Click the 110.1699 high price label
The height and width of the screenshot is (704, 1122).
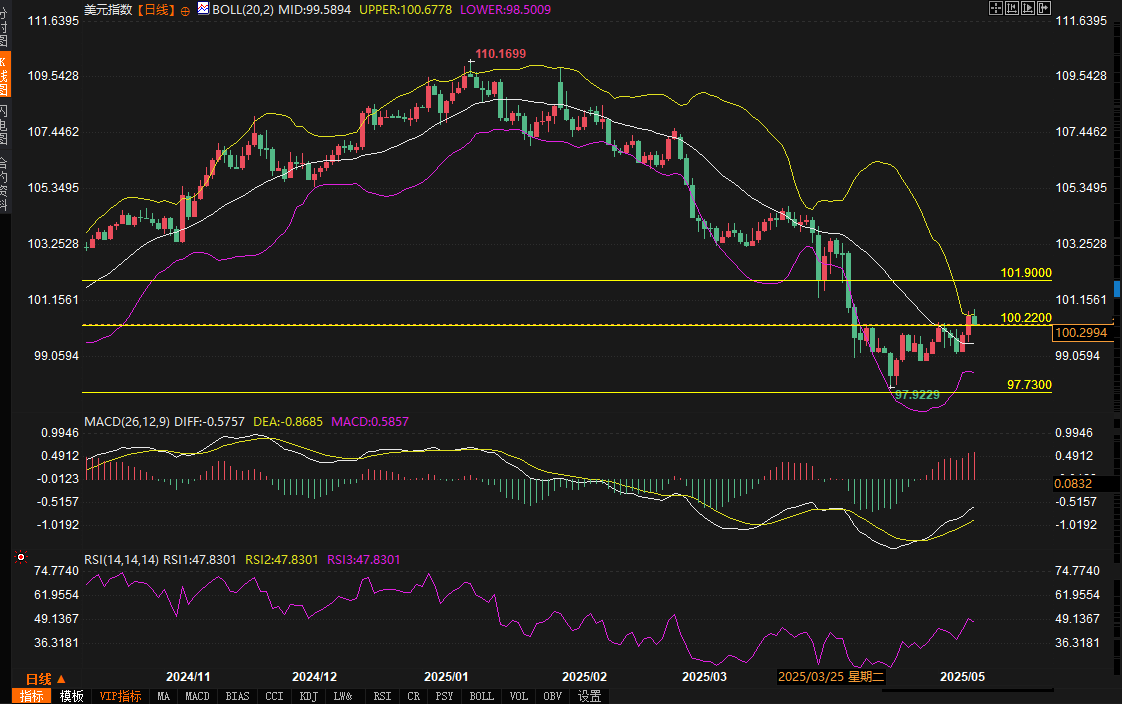coord(501,54)
